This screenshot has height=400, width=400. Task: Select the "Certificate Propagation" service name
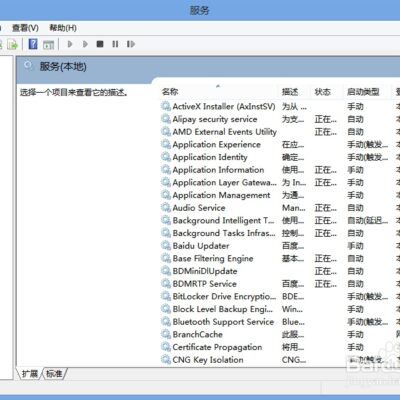coord(217,347)
